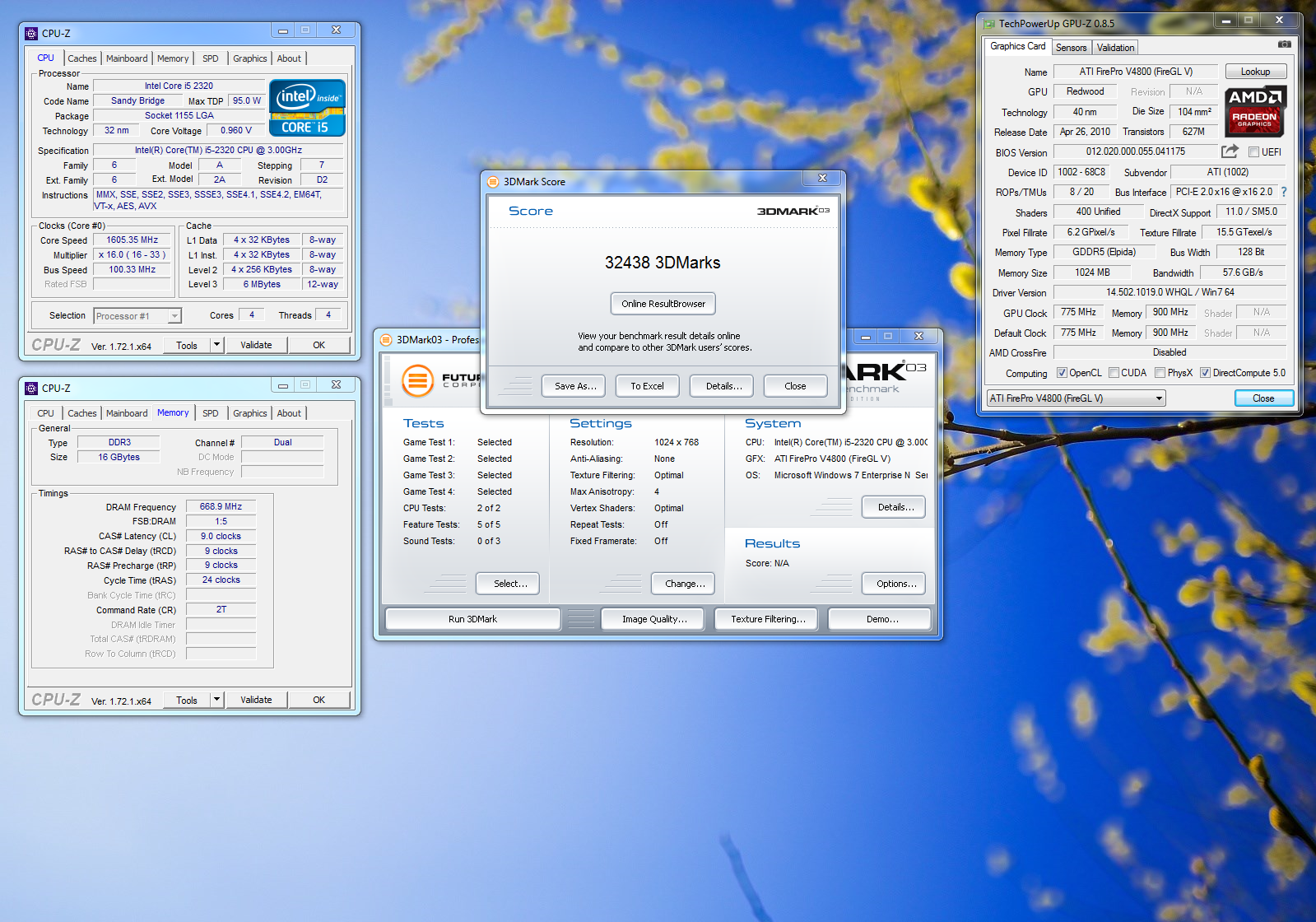Screen dimensions: 1316x922
Task: Click the Run 3DMark button
Action: tap(472, 619)
